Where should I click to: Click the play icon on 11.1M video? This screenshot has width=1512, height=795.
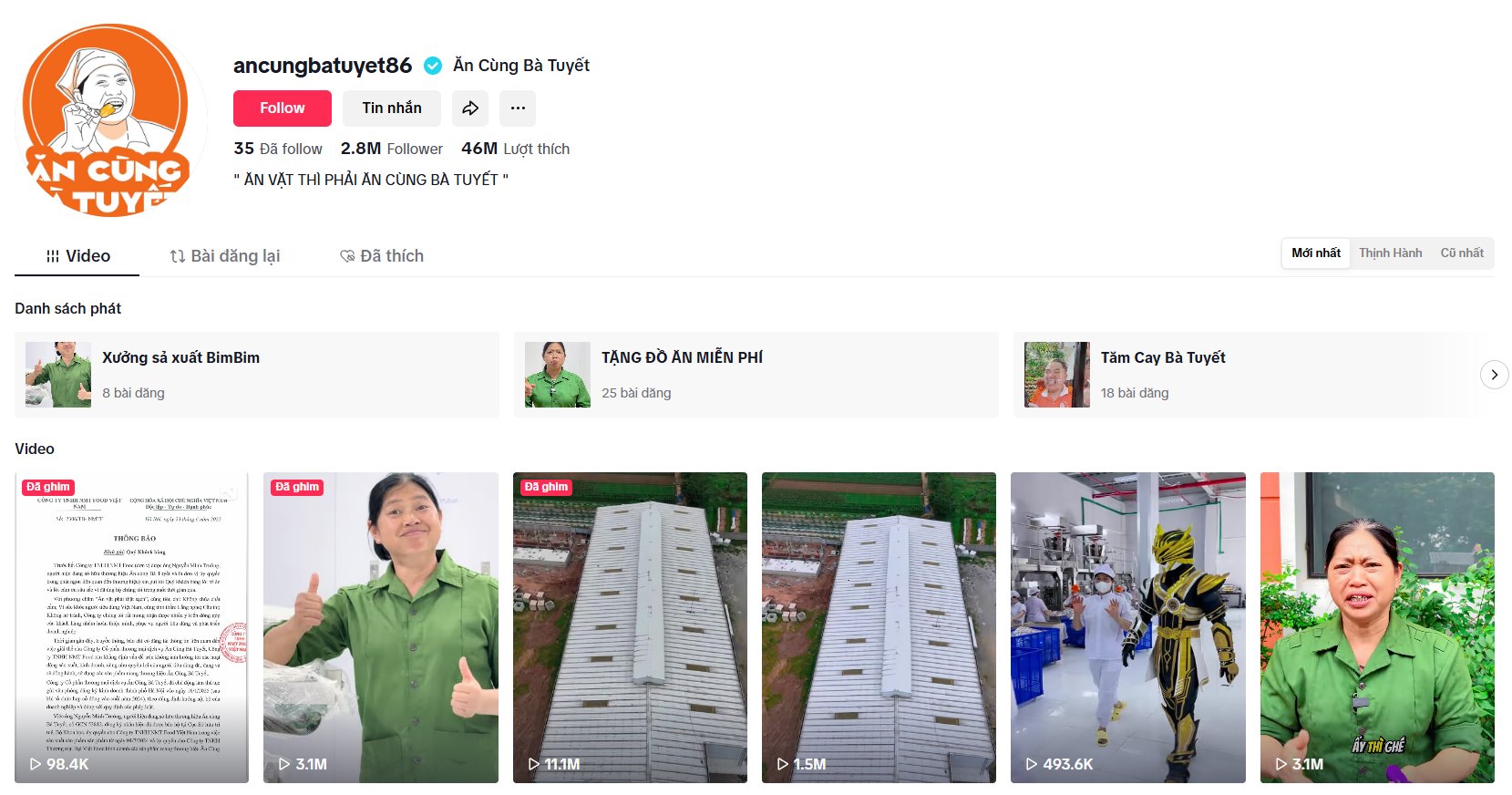pos(534,764)
